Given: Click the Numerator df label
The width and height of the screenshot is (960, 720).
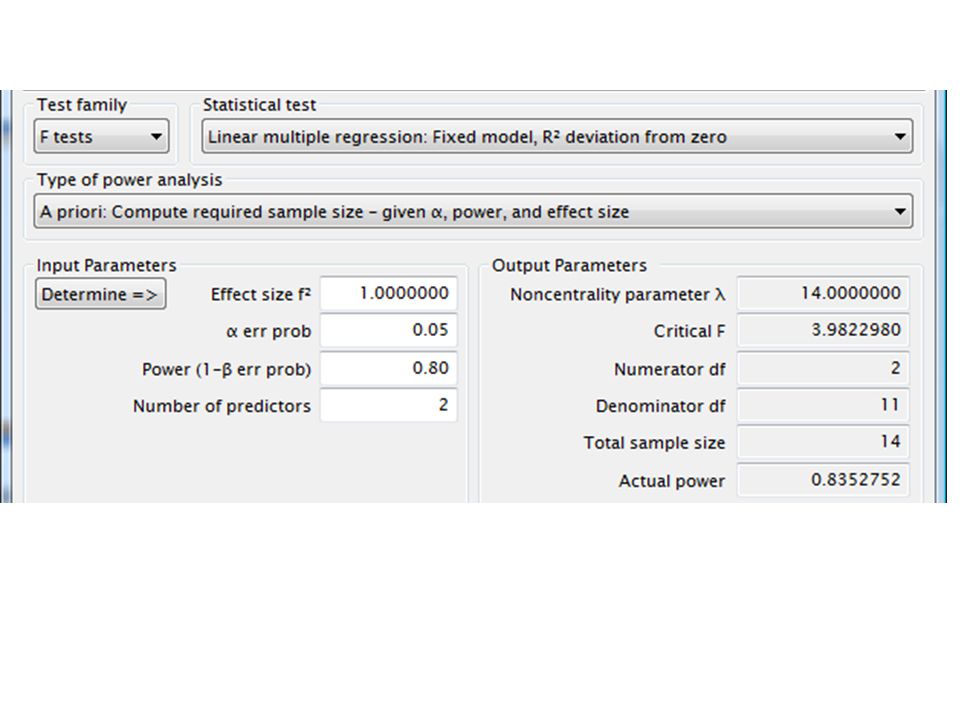Looking at the screenshot, I should (x=670, y=369).
